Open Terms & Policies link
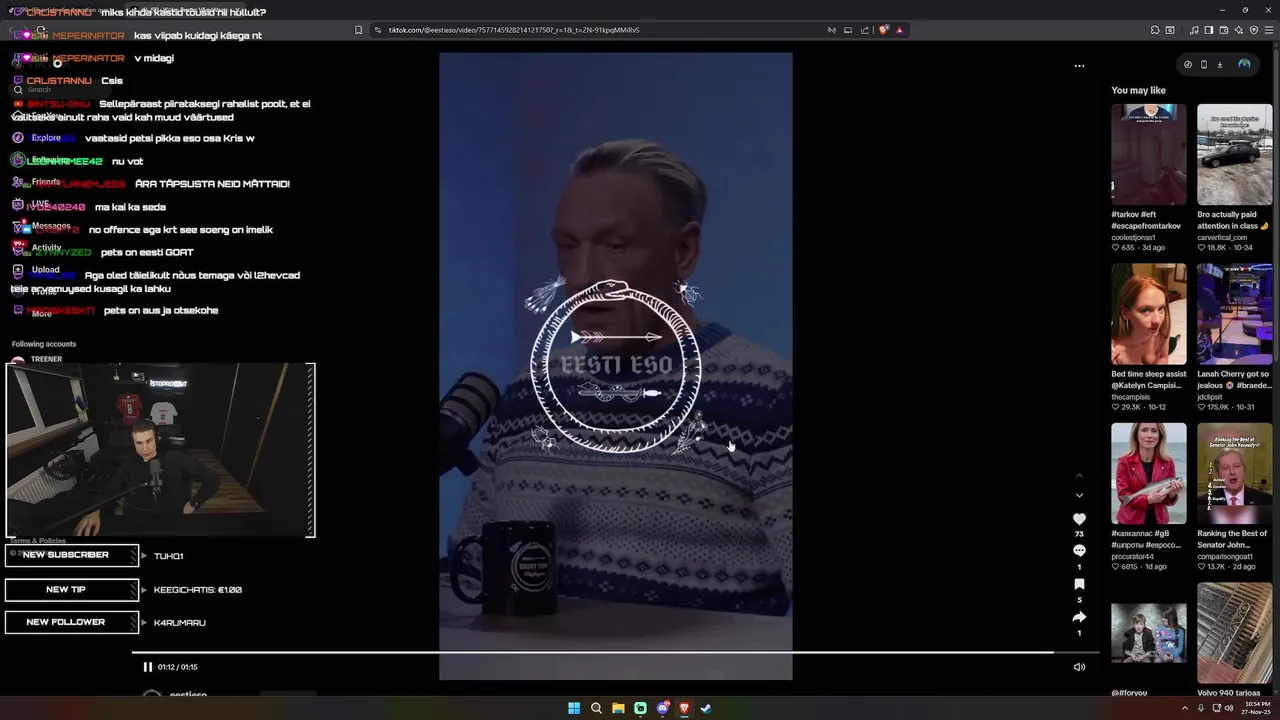Viewport: 1280px width, 720px height. 38,541
